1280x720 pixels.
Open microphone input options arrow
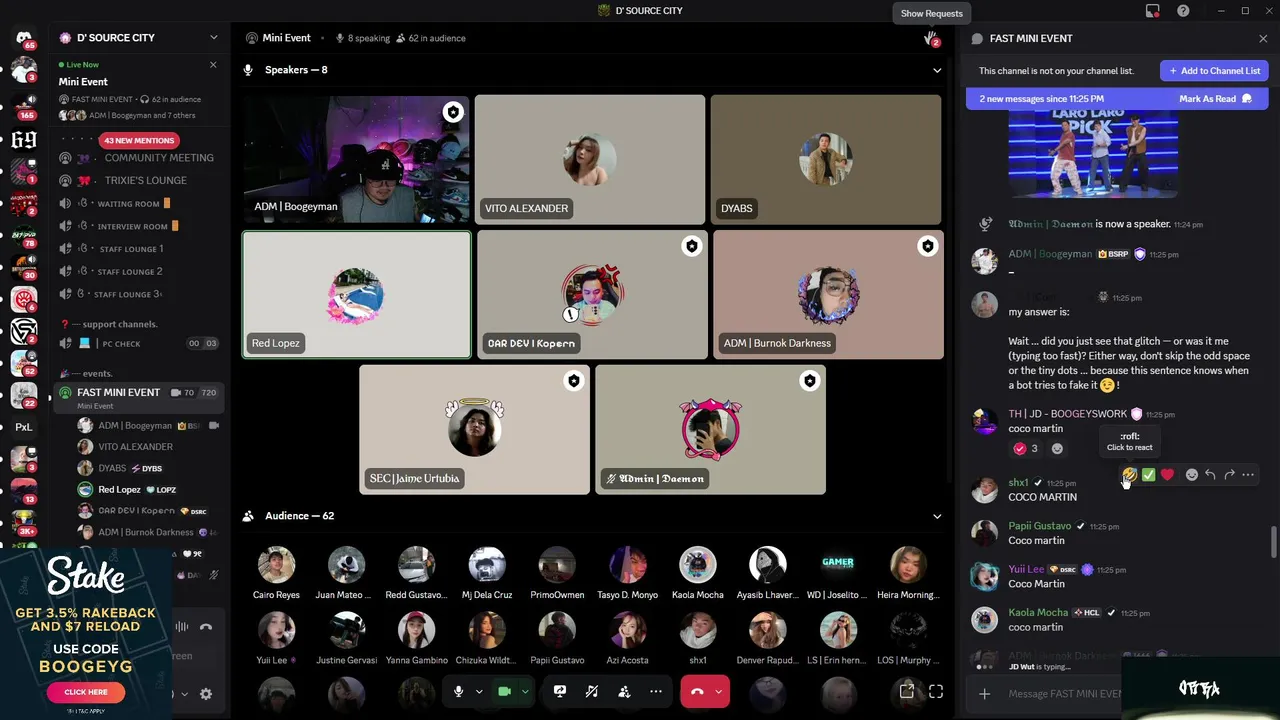(479, 691)
